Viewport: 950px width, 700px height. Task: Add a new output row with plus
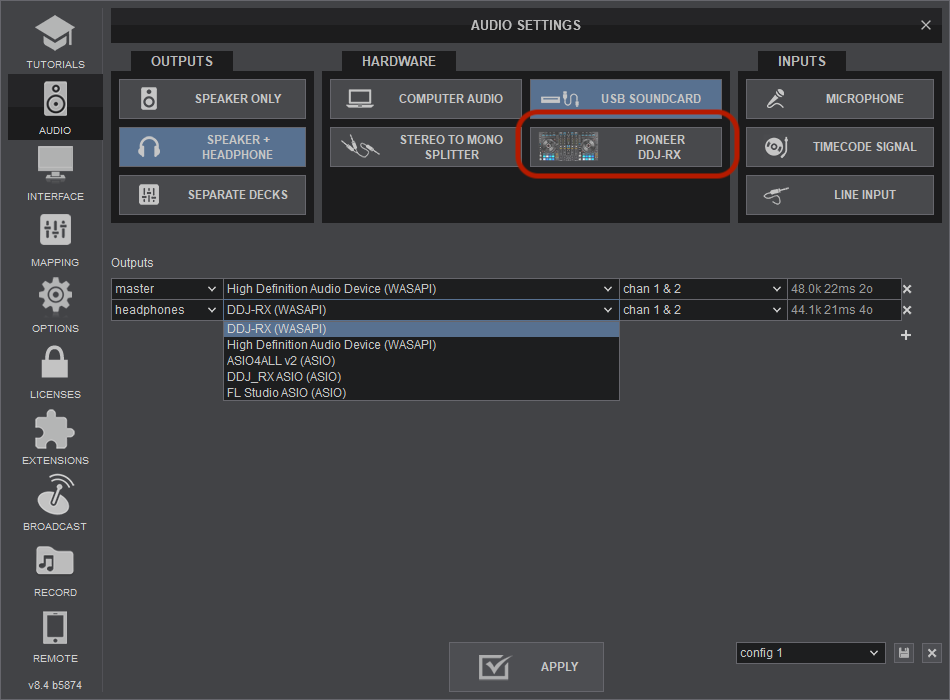point(906,335)
